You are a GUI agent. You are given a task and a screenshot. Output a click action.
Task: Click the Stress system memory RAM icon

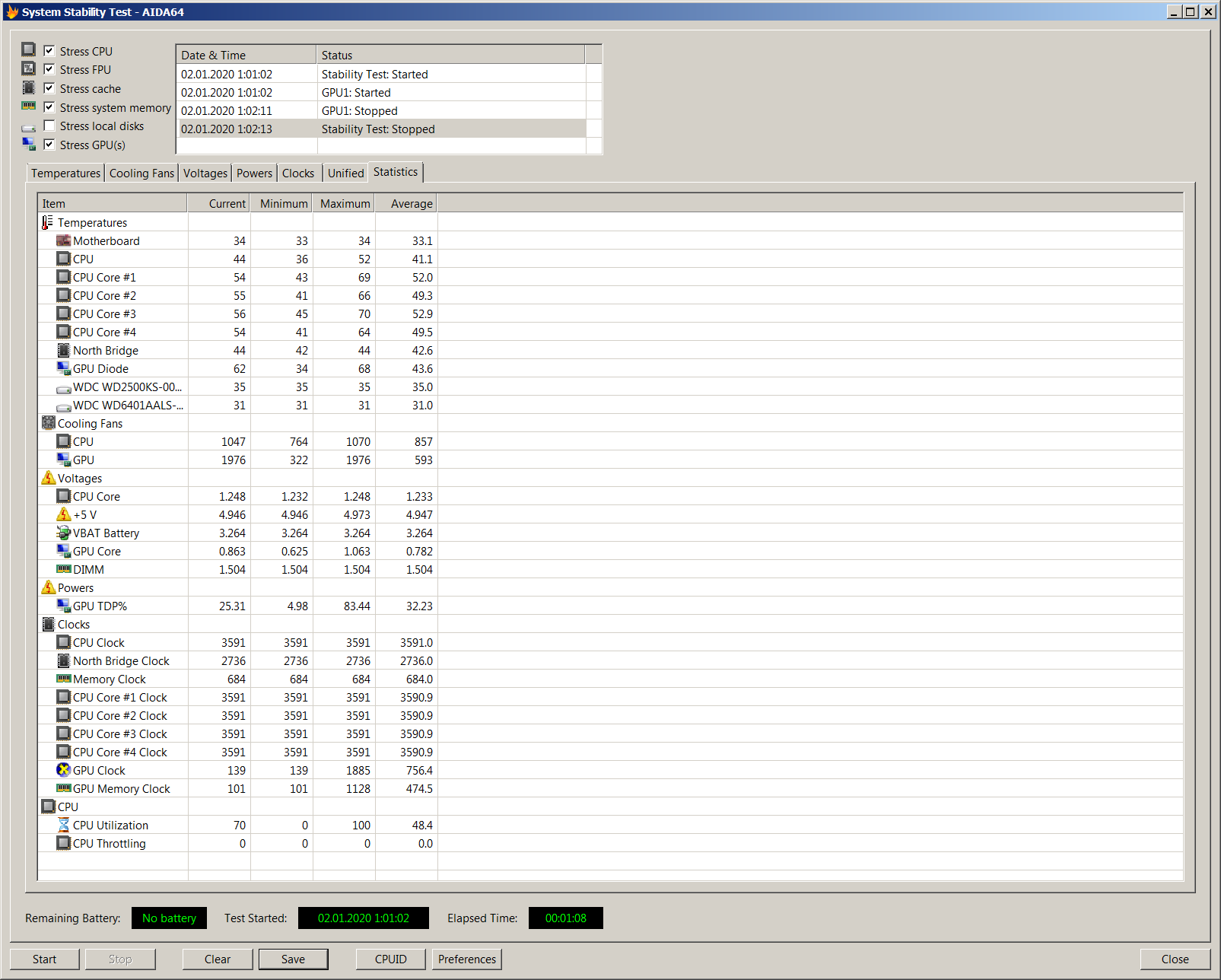[28, 107]
